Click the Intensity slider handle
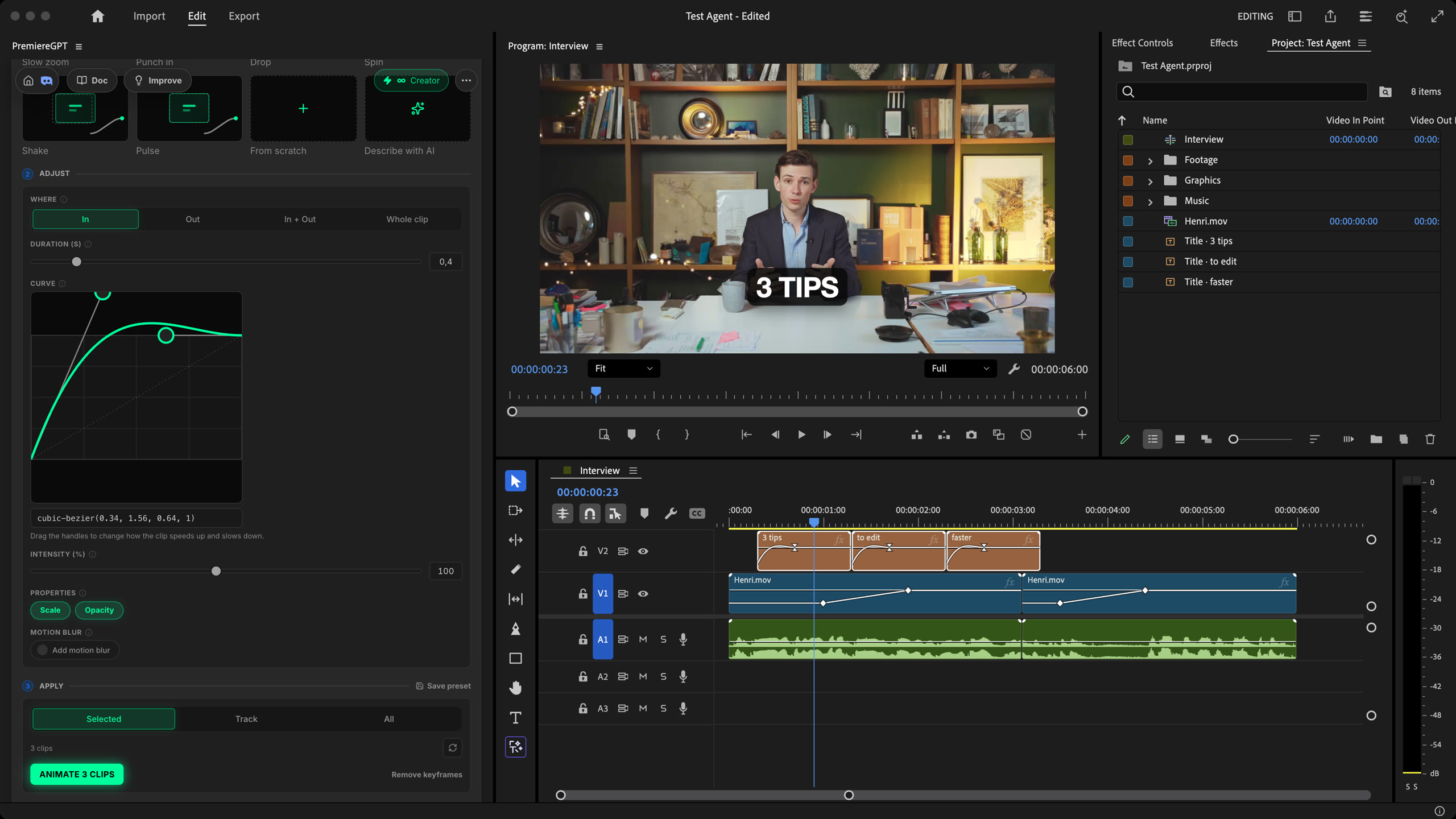 (x=216, y=571)
